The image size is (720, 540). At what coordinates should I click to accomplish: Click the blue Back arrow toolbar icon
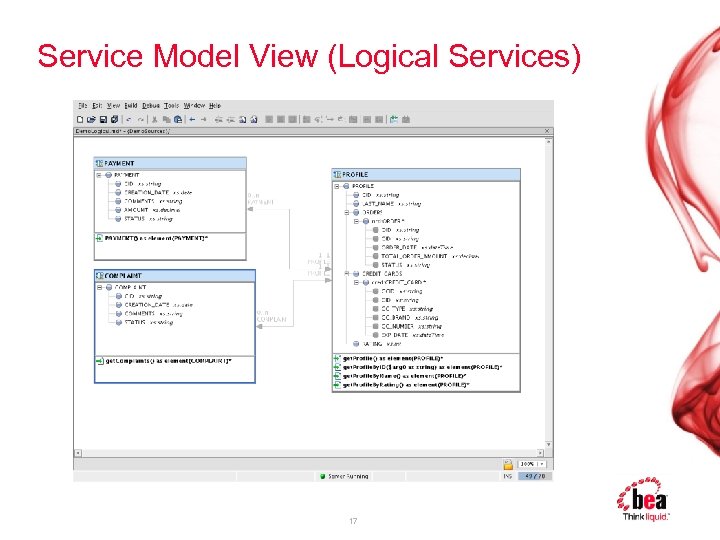[192, 119]
